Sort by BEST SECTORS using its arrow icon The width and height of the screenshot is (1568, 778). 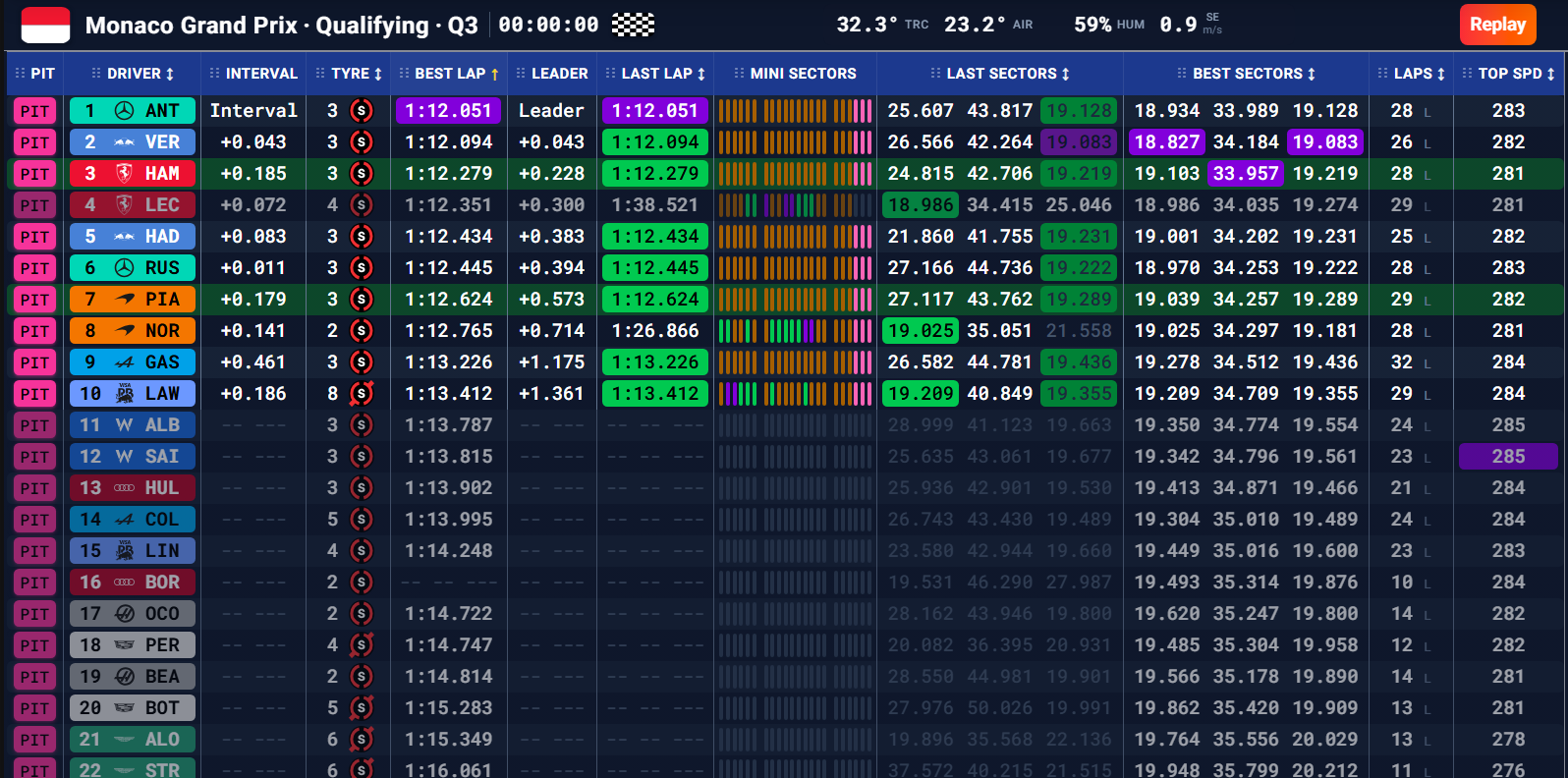coord(1312,74)
